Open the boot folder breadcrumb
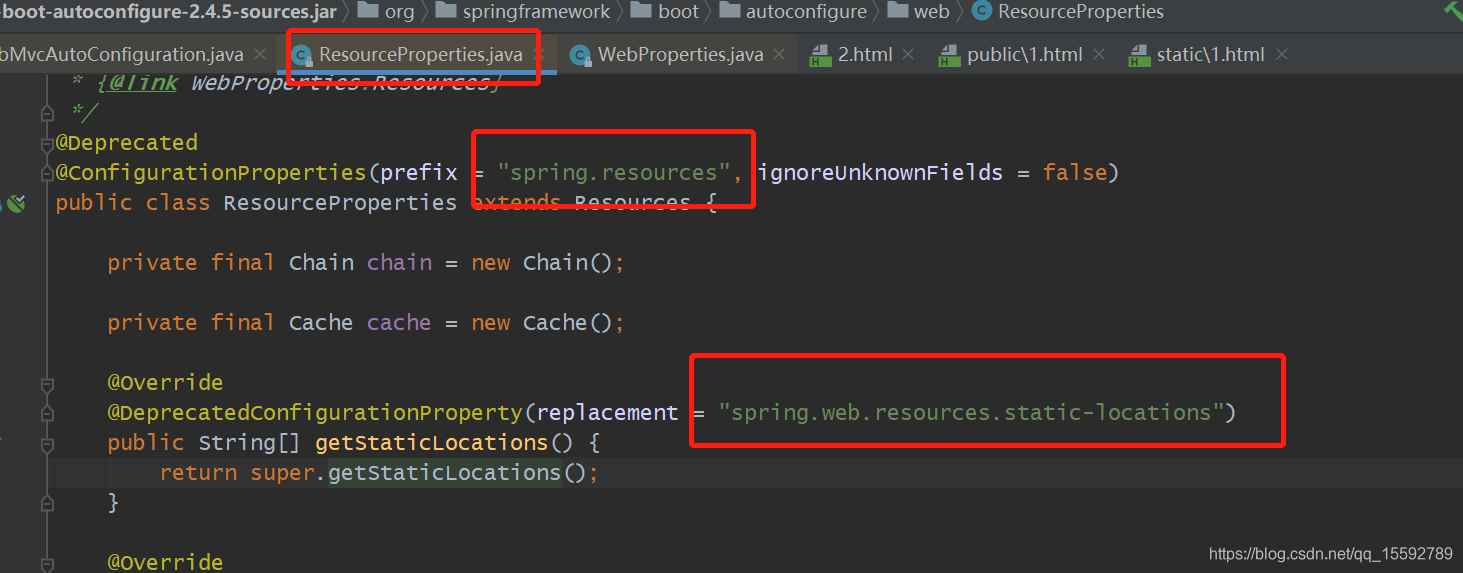 point(666,12)
